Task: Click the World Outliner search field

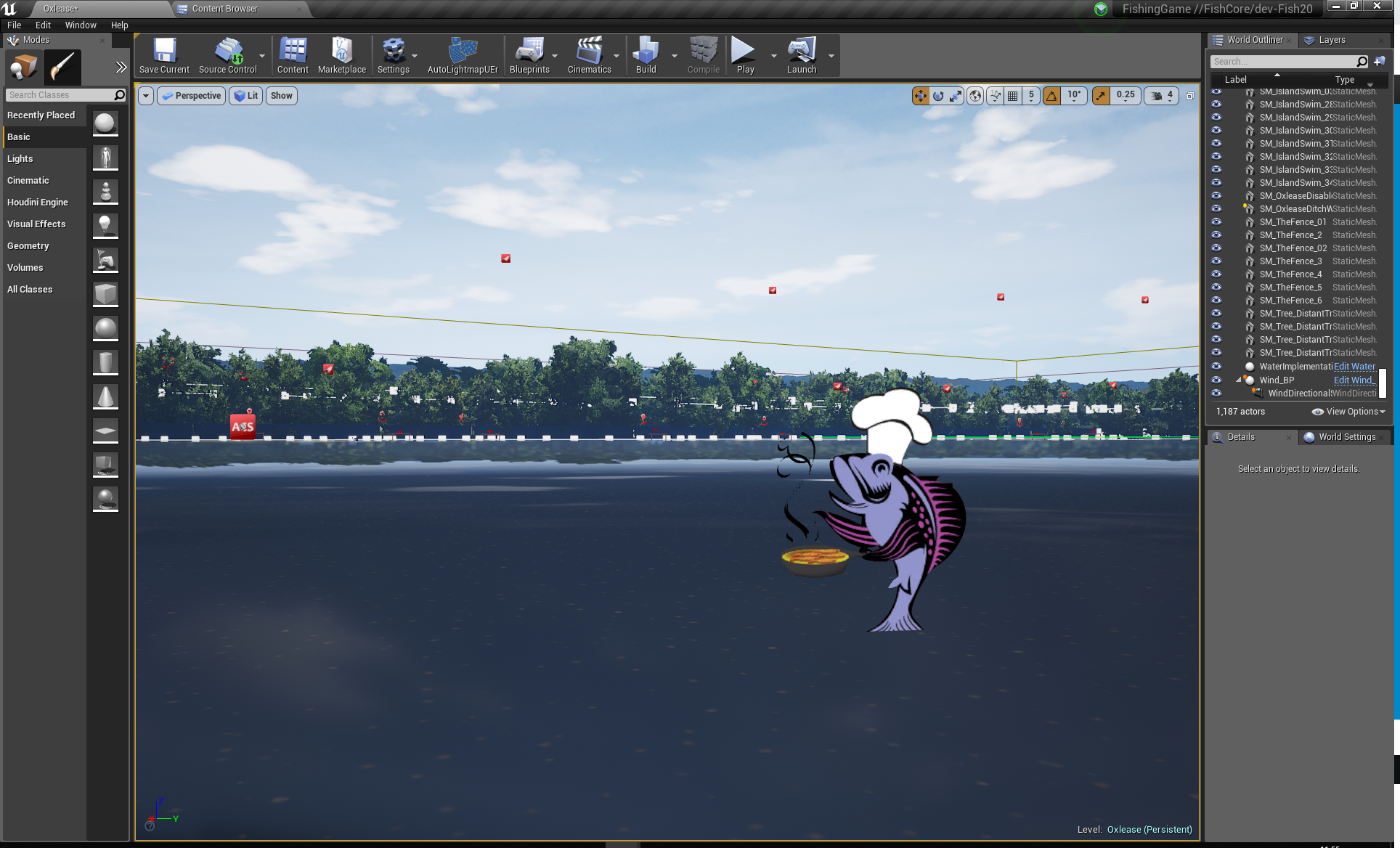Action: [1284, 62]
